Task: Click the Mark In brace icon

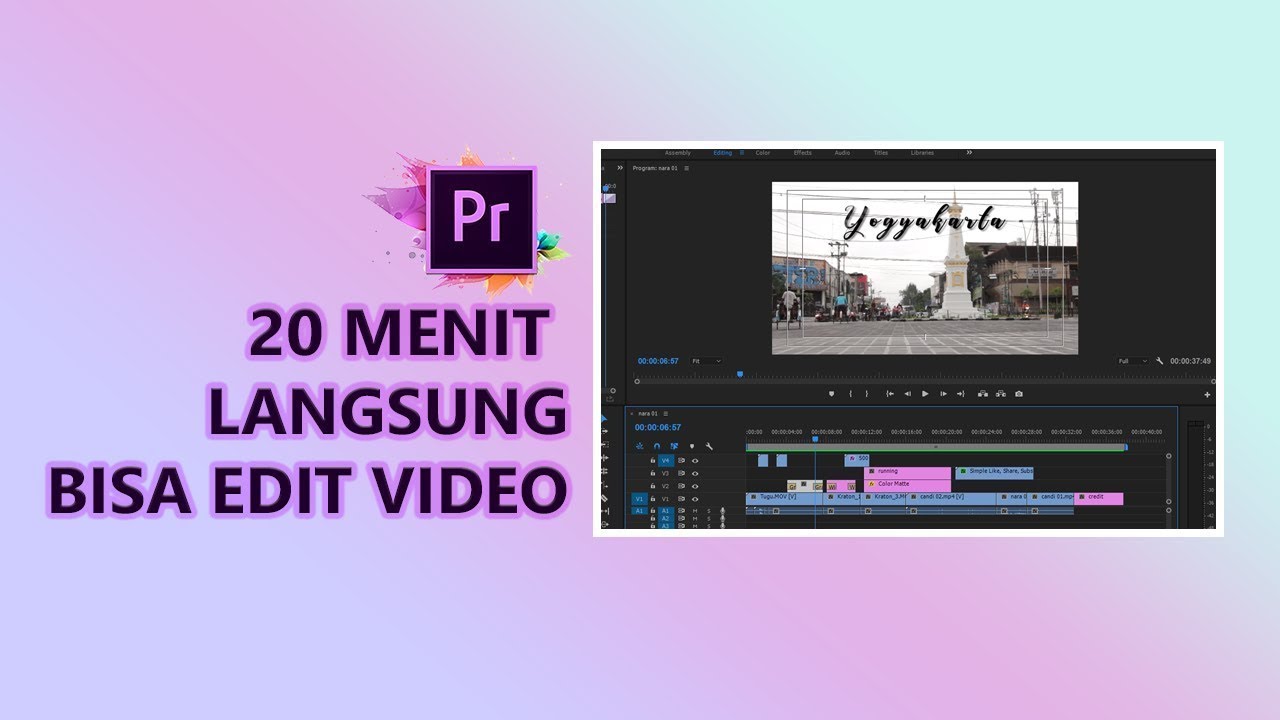Action: coord(850,394)
